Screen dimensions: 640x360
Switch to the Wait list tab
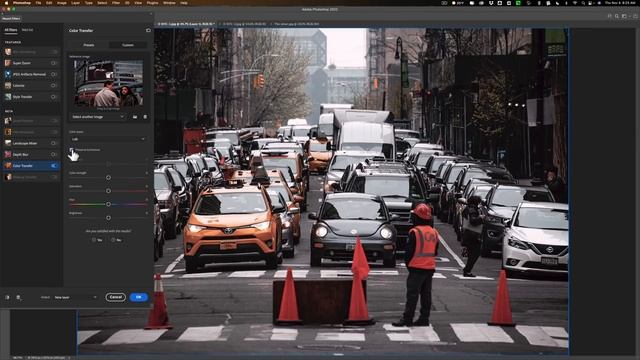click(27, 30)
